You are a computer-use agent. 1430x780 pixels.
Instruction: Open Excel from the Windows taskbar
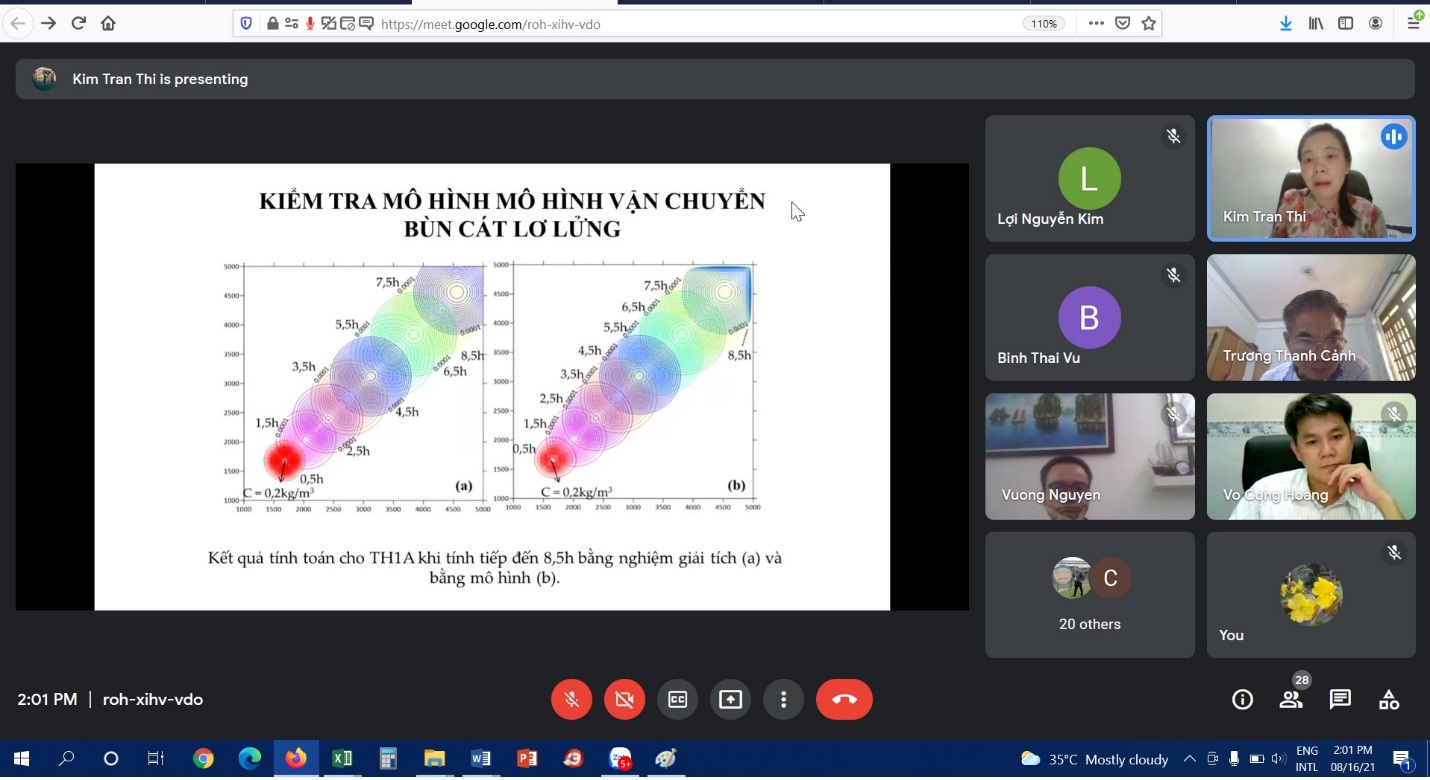tap(342, 759)
